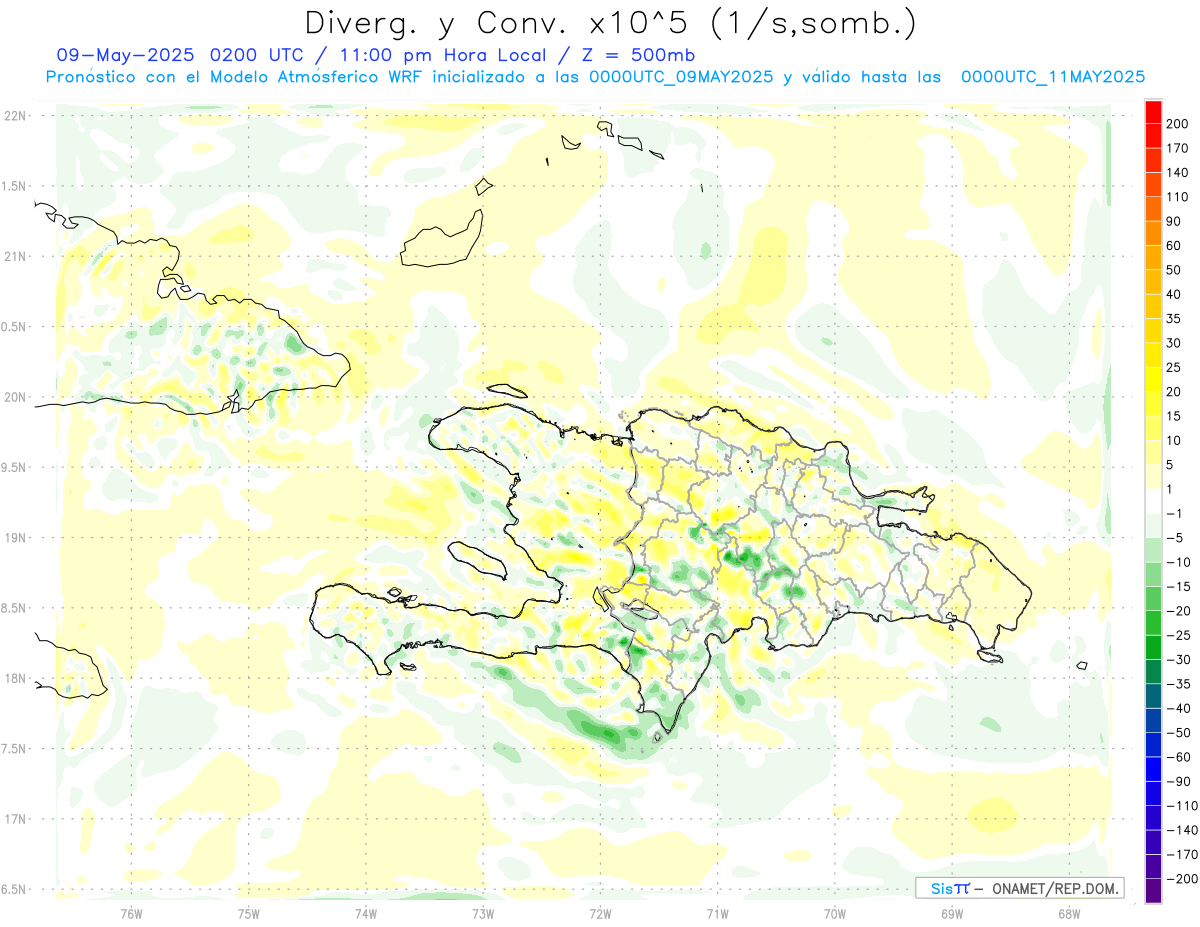Click the '21N' latitude label

pos(15,256)
